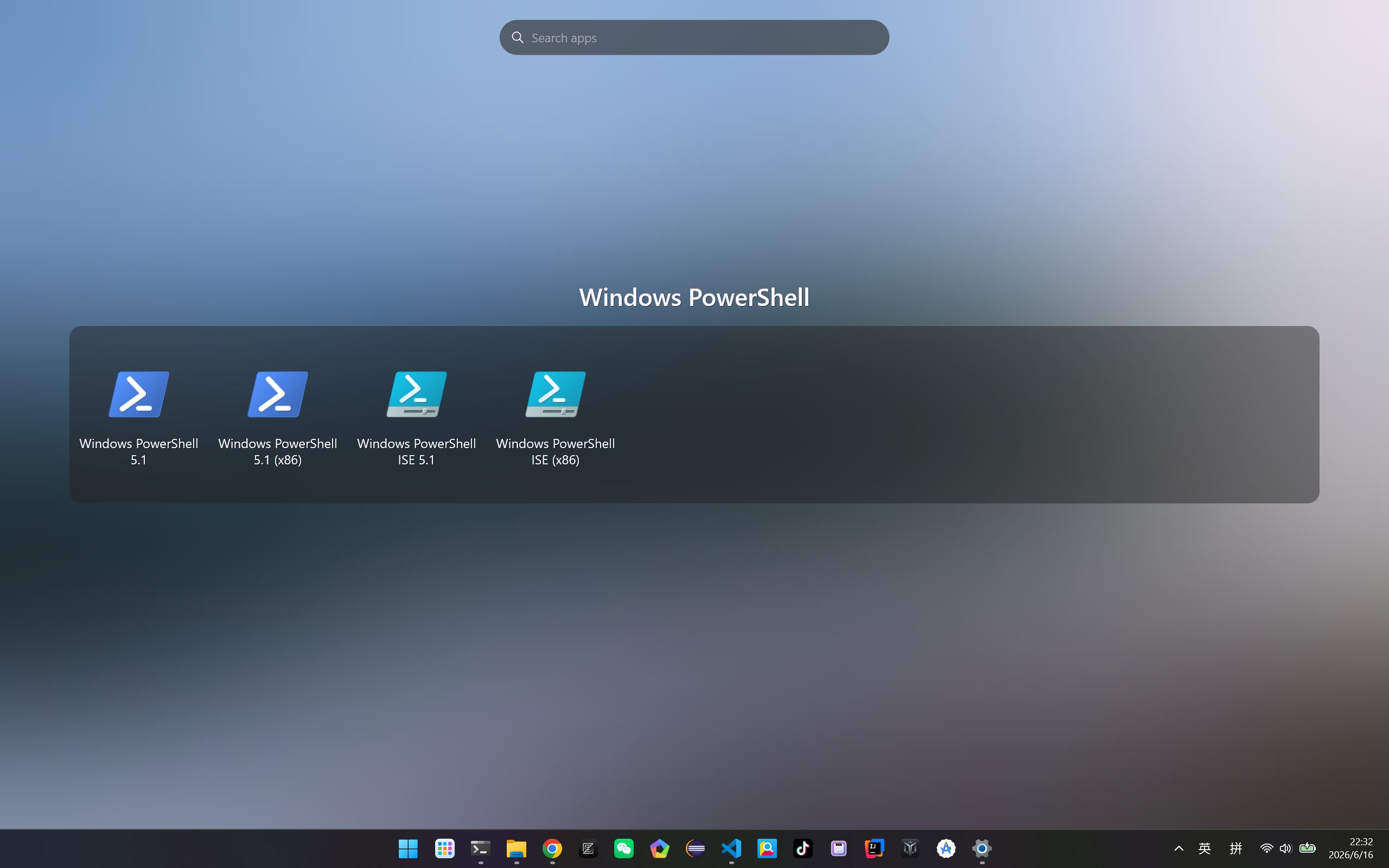Click the Windows PowerShell folder title

(694, 297)
